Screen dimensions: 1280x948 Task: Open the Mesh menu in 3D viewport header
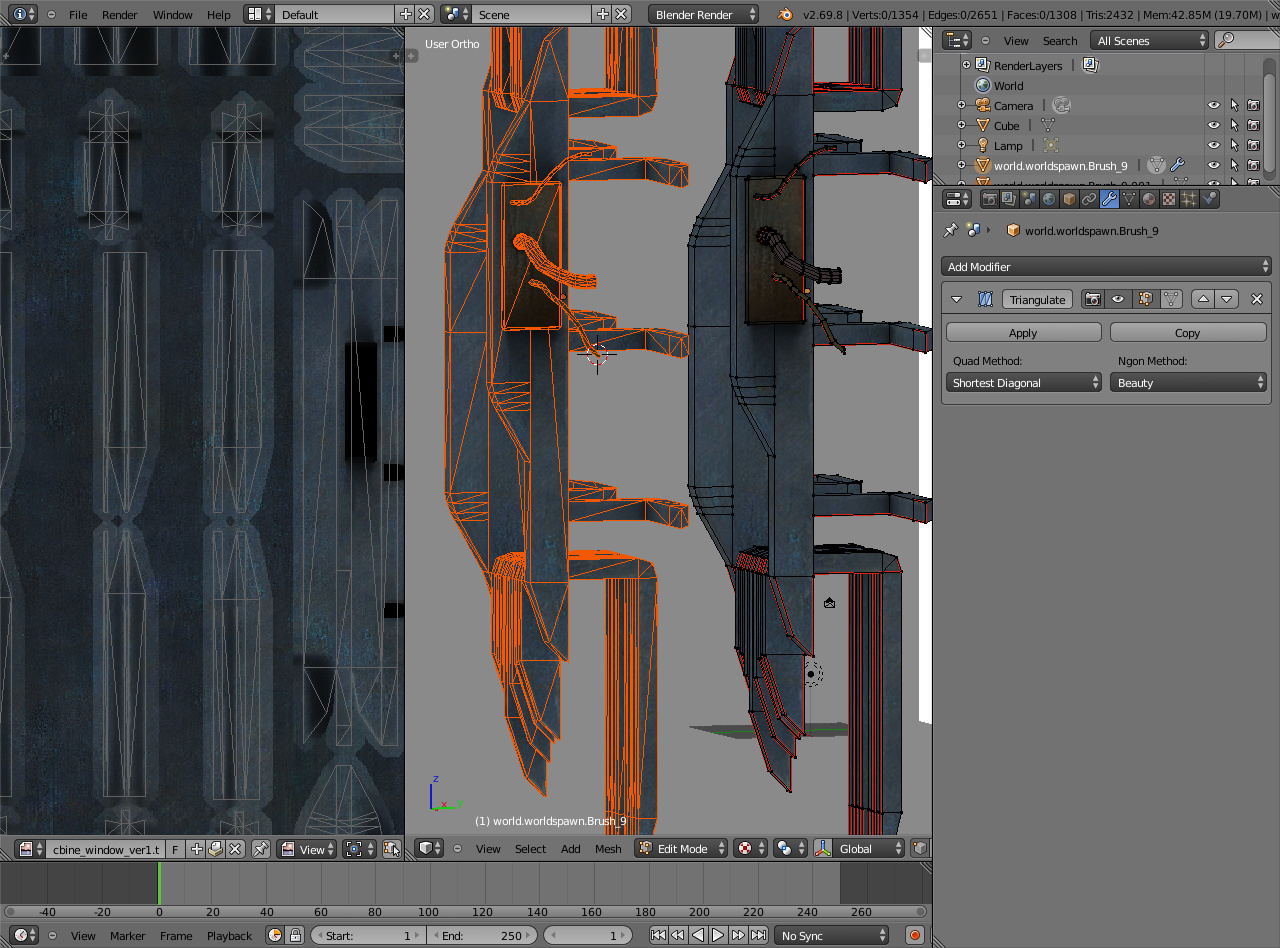pyautogui.click(x=608, y=849)
